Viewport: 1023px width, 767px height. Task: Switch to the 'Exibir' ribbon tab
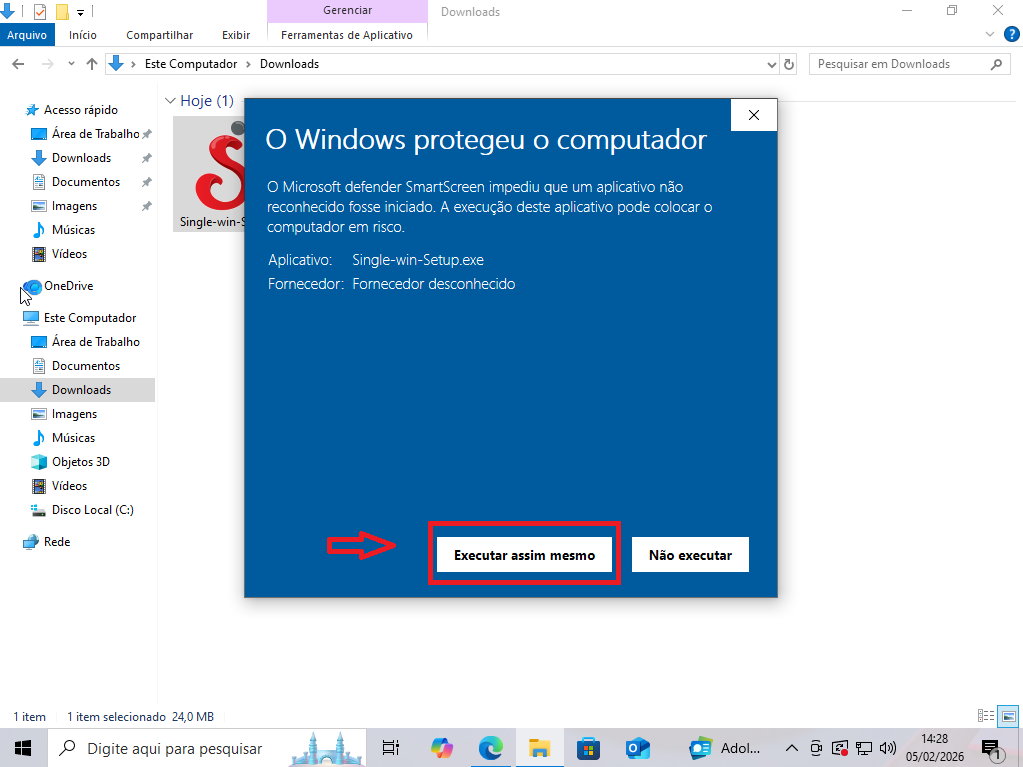(x=236, y=34)
